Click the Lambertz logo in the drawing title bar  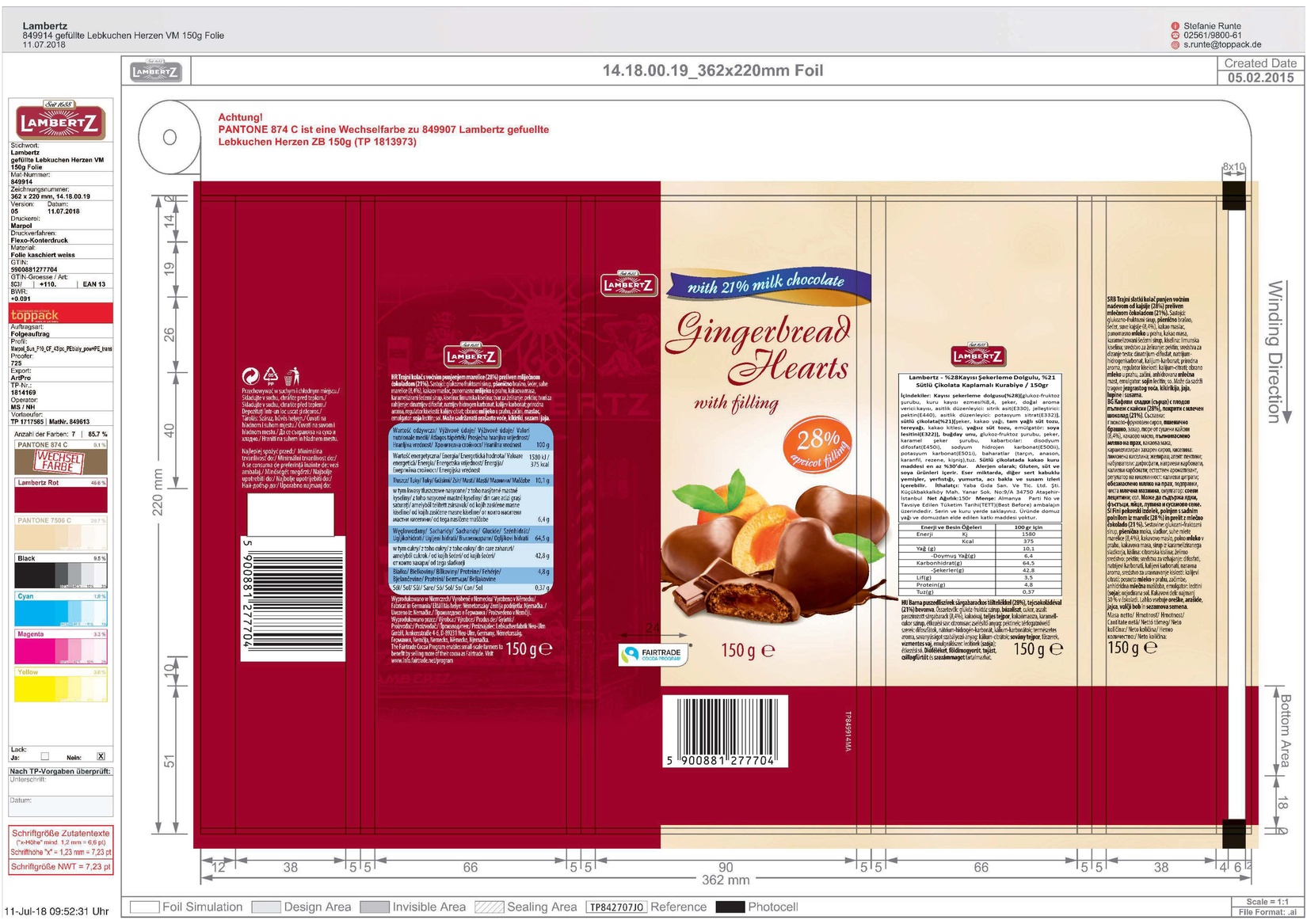(156, 72)
